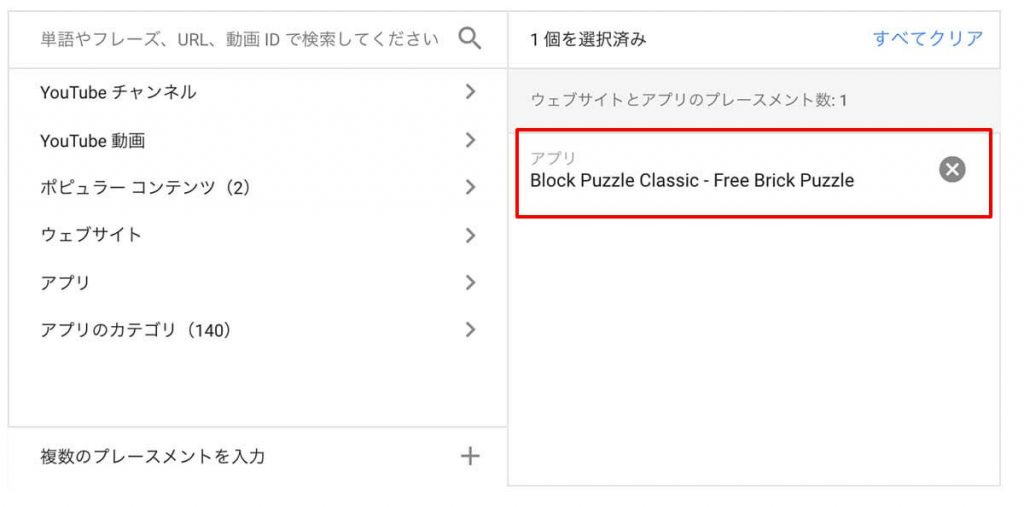This screenshot has width=1024, height=507.
Task: Click すべてクリア link to clear selections
Action: pyautogui.click(x=928, y=39)
